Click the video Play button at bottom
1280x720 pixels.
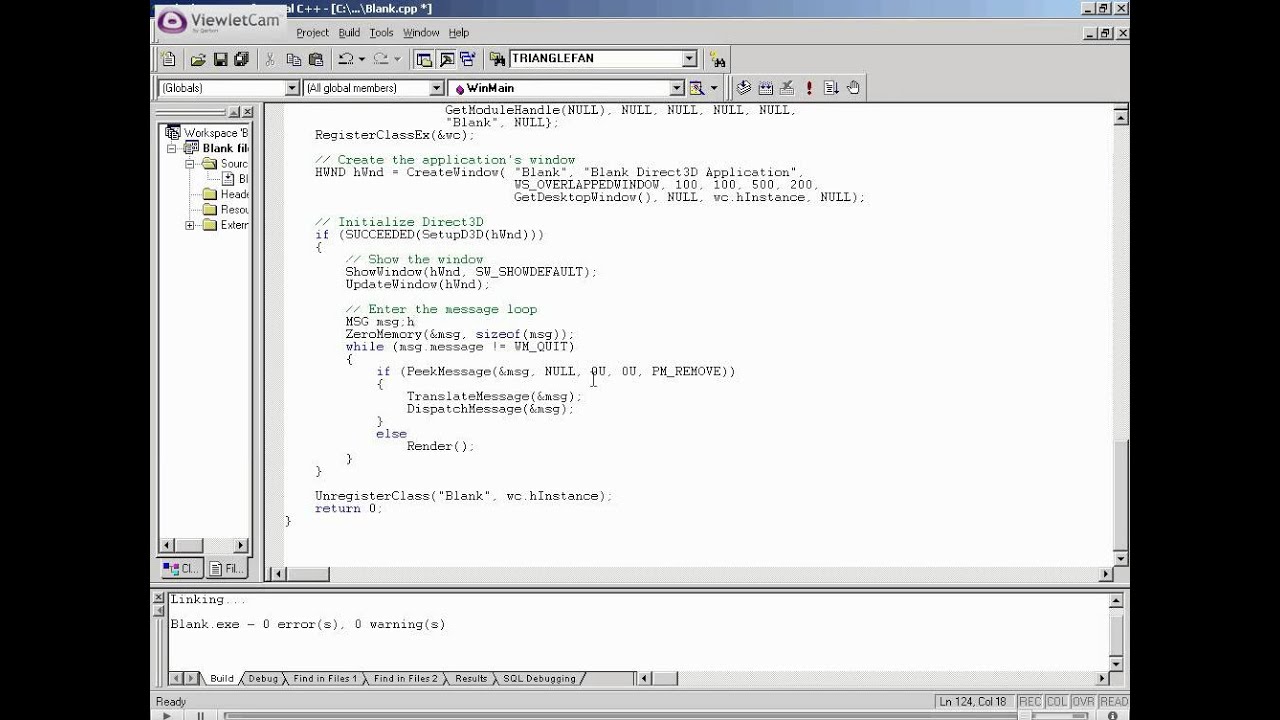tap(166, 715)
